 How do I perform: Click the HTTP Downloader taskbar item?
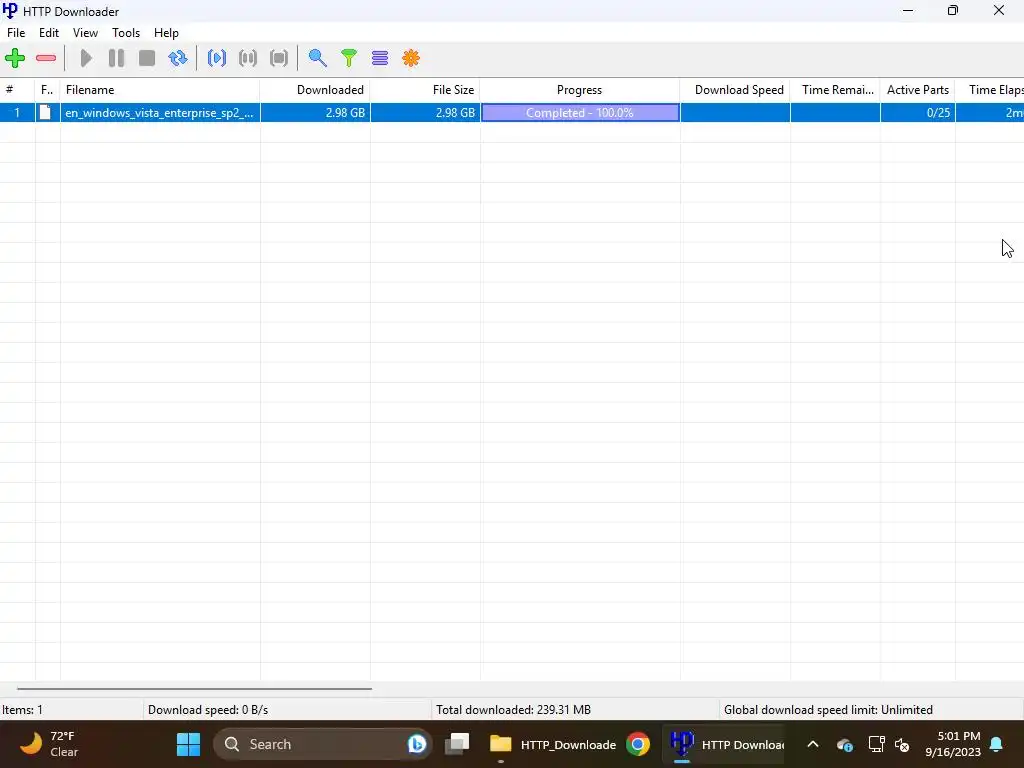[726, 744]
